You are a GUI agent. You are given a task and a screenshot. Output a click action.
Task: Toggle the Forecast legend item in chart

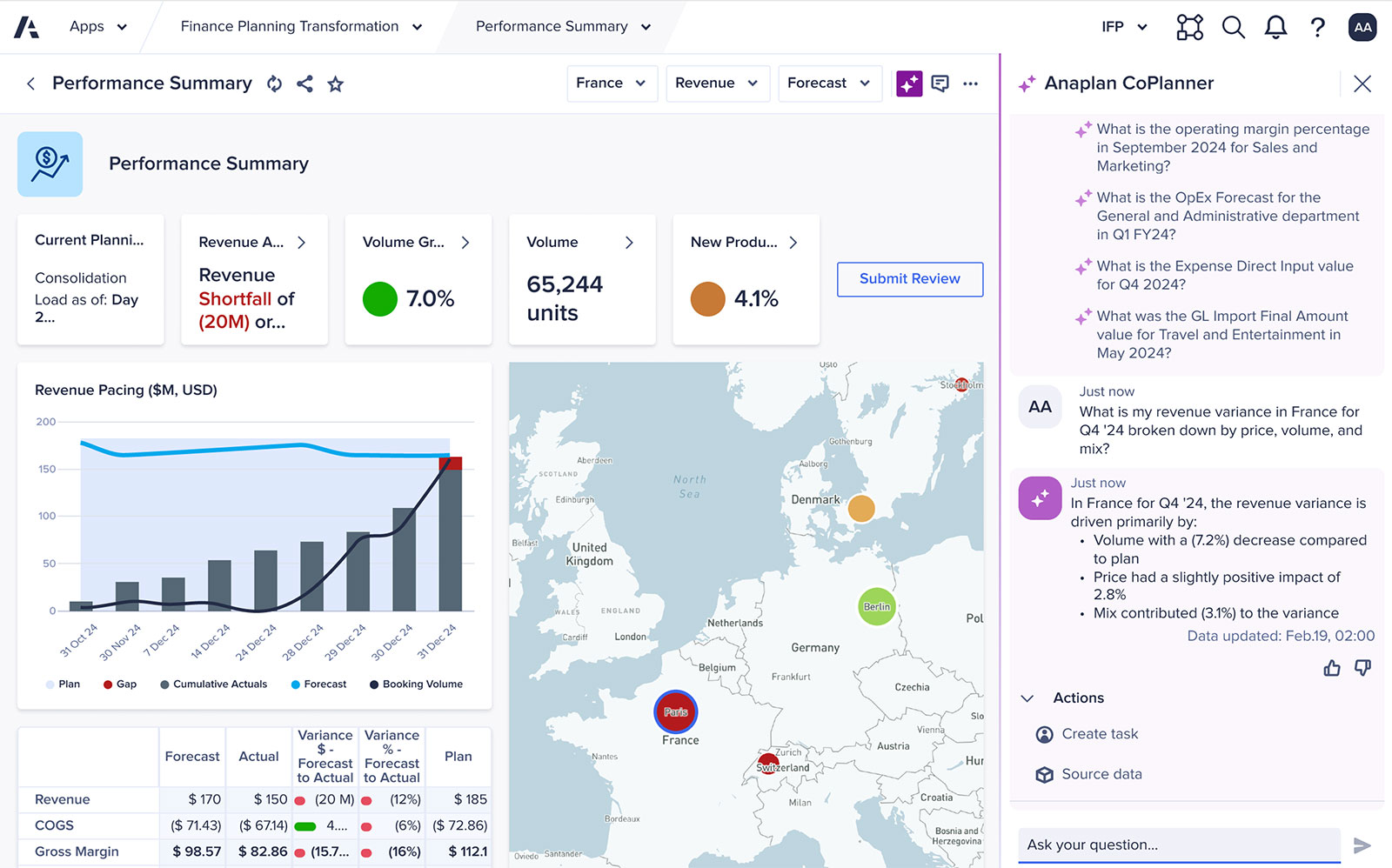[x=318, y=684]
